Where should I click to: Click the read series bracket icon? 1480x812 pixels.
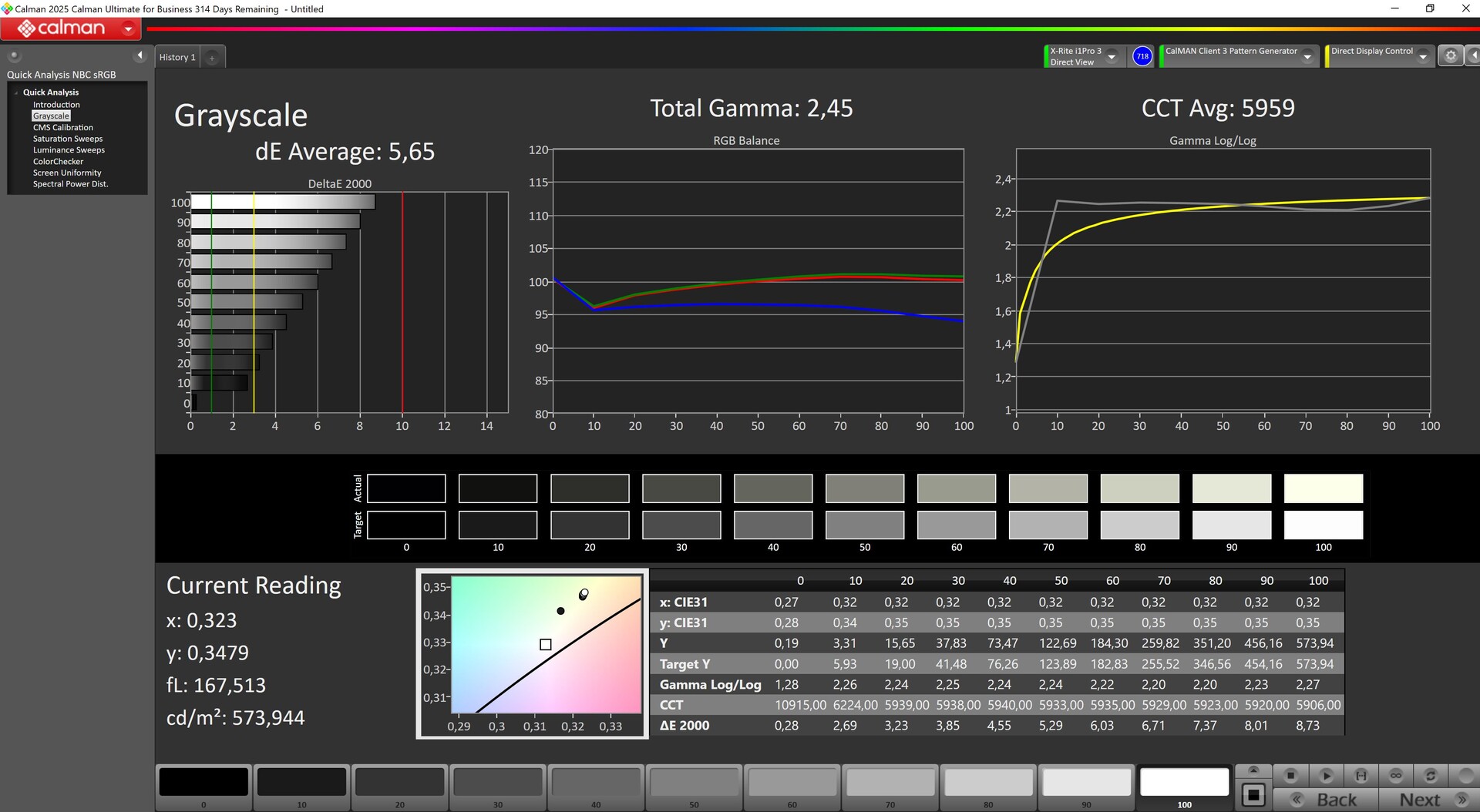pos(1361,775)
